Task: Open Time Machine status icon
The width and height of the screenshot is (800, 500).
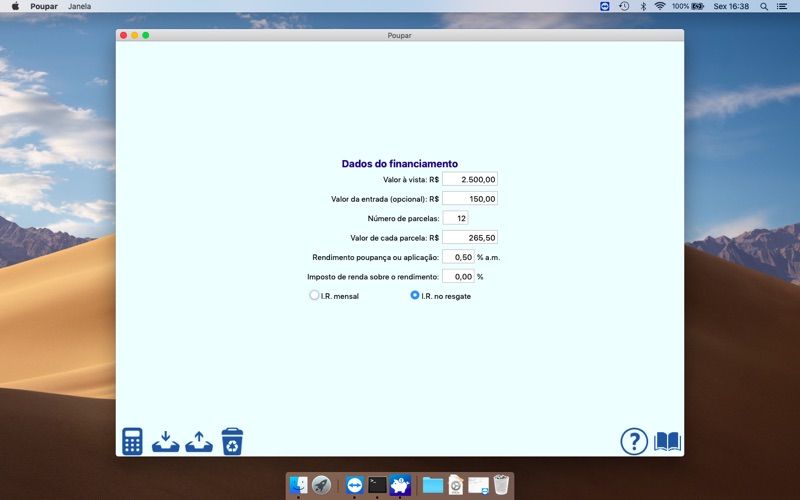Action: pyautogui.click(x=623, y=6)
